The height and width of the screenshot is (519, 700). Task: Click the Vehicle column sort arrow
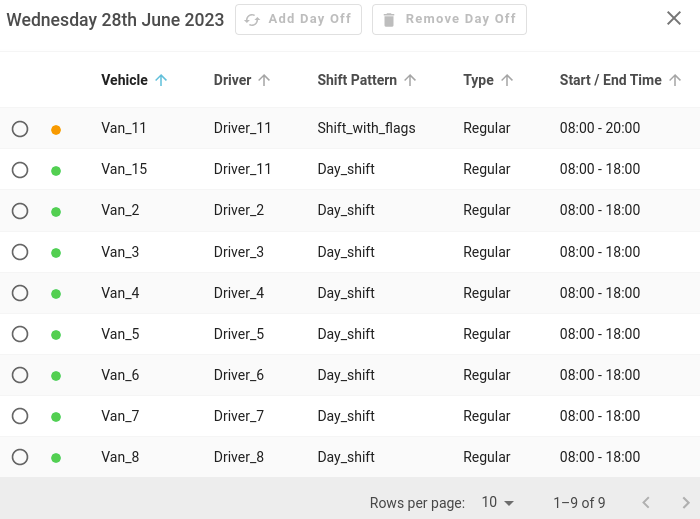[162, 80]
